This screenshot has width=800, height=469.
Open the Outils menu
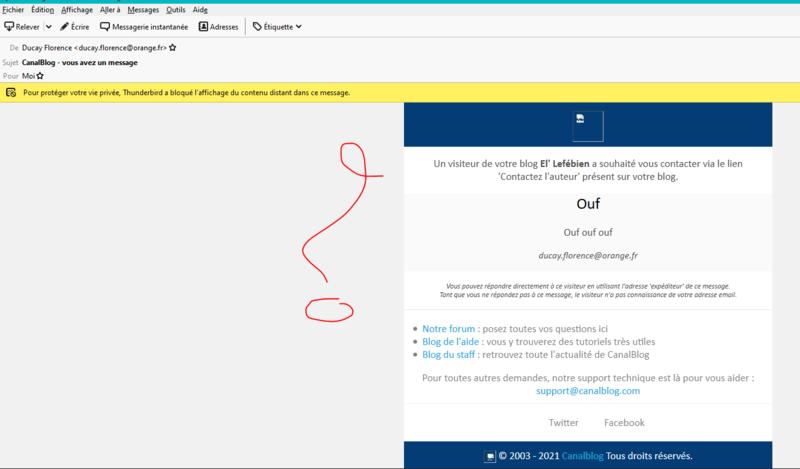click(176, 10)
